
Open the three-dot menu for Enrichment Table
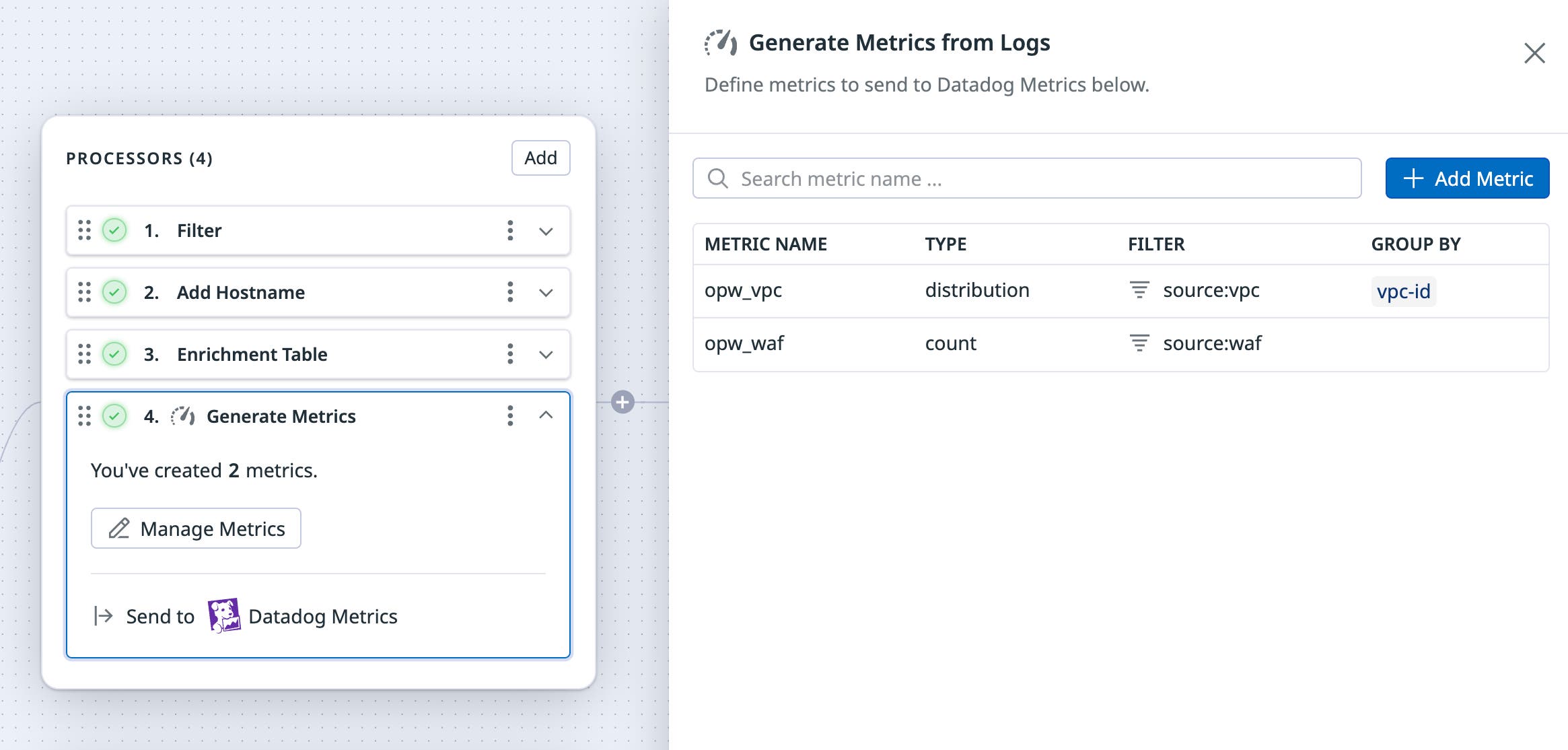click(x=509, y=354)
